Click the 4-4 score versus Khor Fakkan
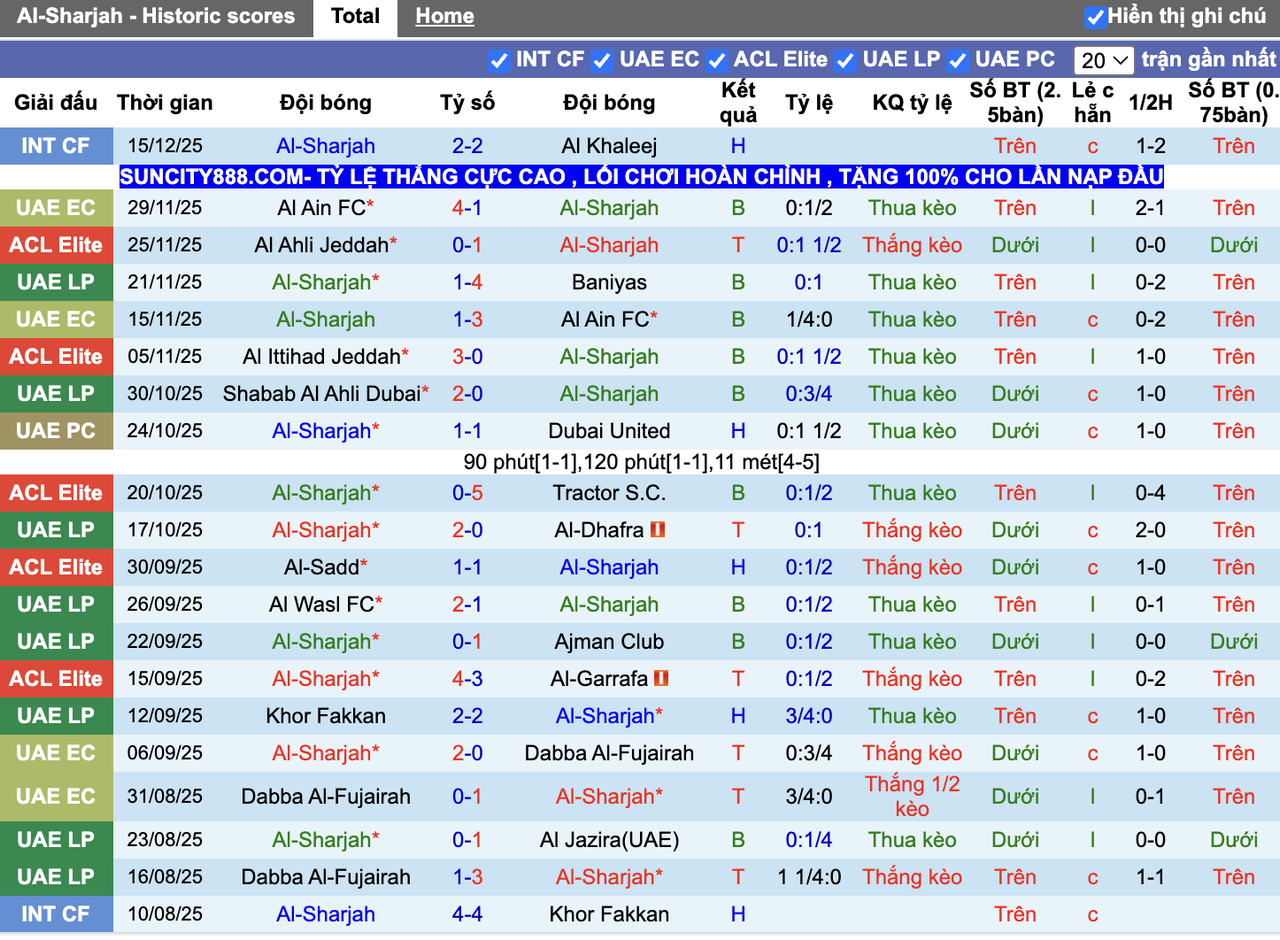The image size is (1280, 940). 467,914
